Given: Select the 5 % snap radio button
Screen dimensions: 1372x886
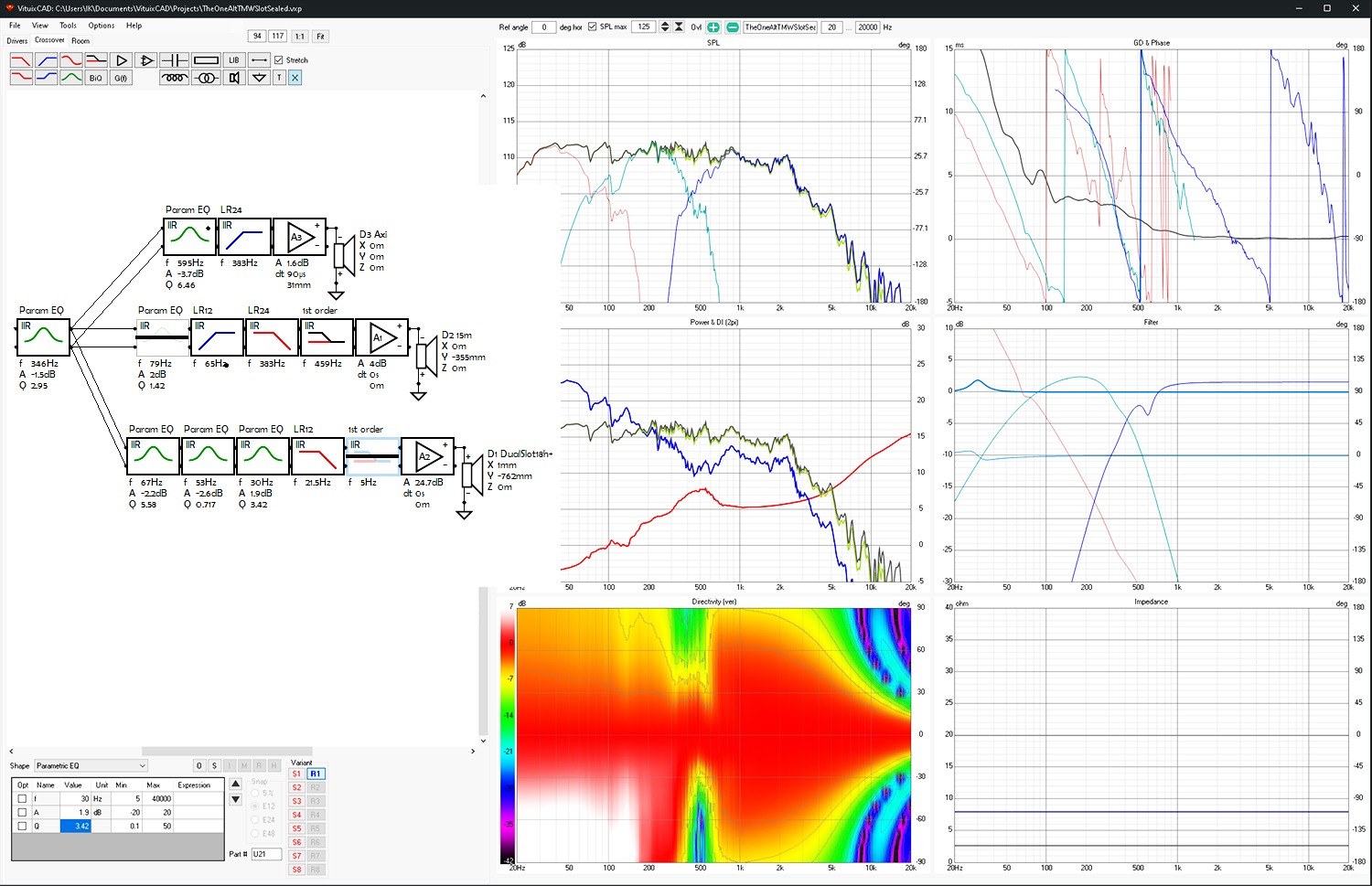Looking at the screenshot, I should (x=255, y=793).
